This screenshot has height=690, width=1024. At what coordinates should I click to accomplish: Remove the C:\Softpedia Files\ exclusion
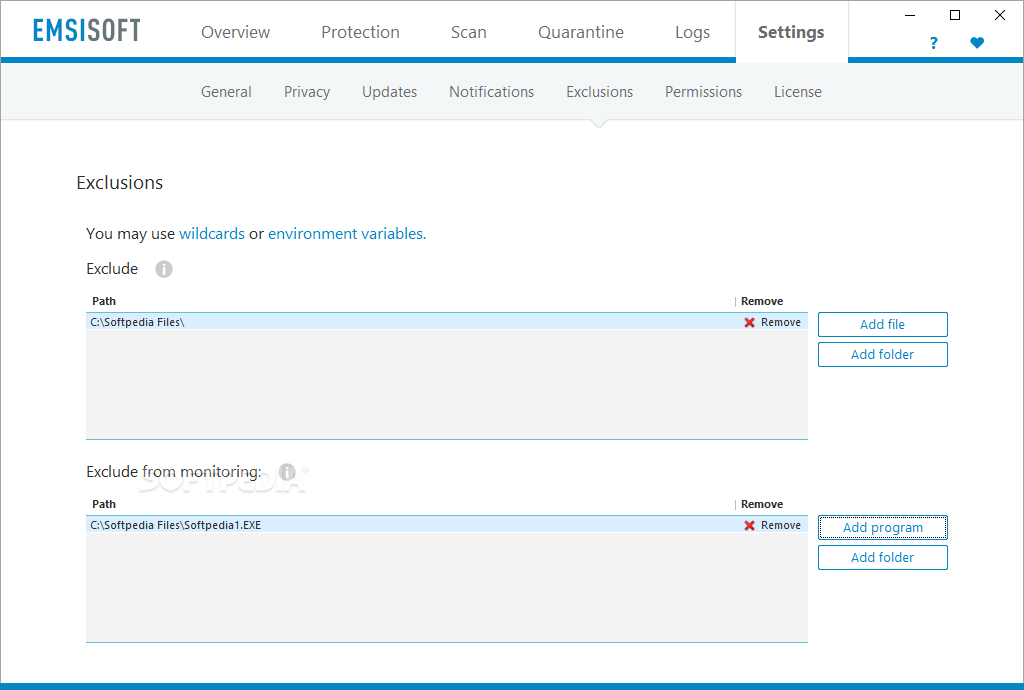coord(780,322)
